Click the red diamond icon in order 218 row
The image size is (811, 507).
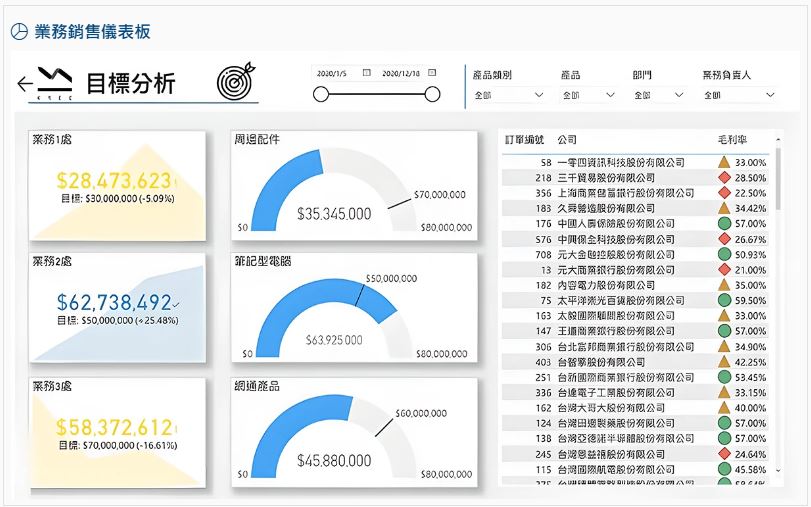pos(724,177)
